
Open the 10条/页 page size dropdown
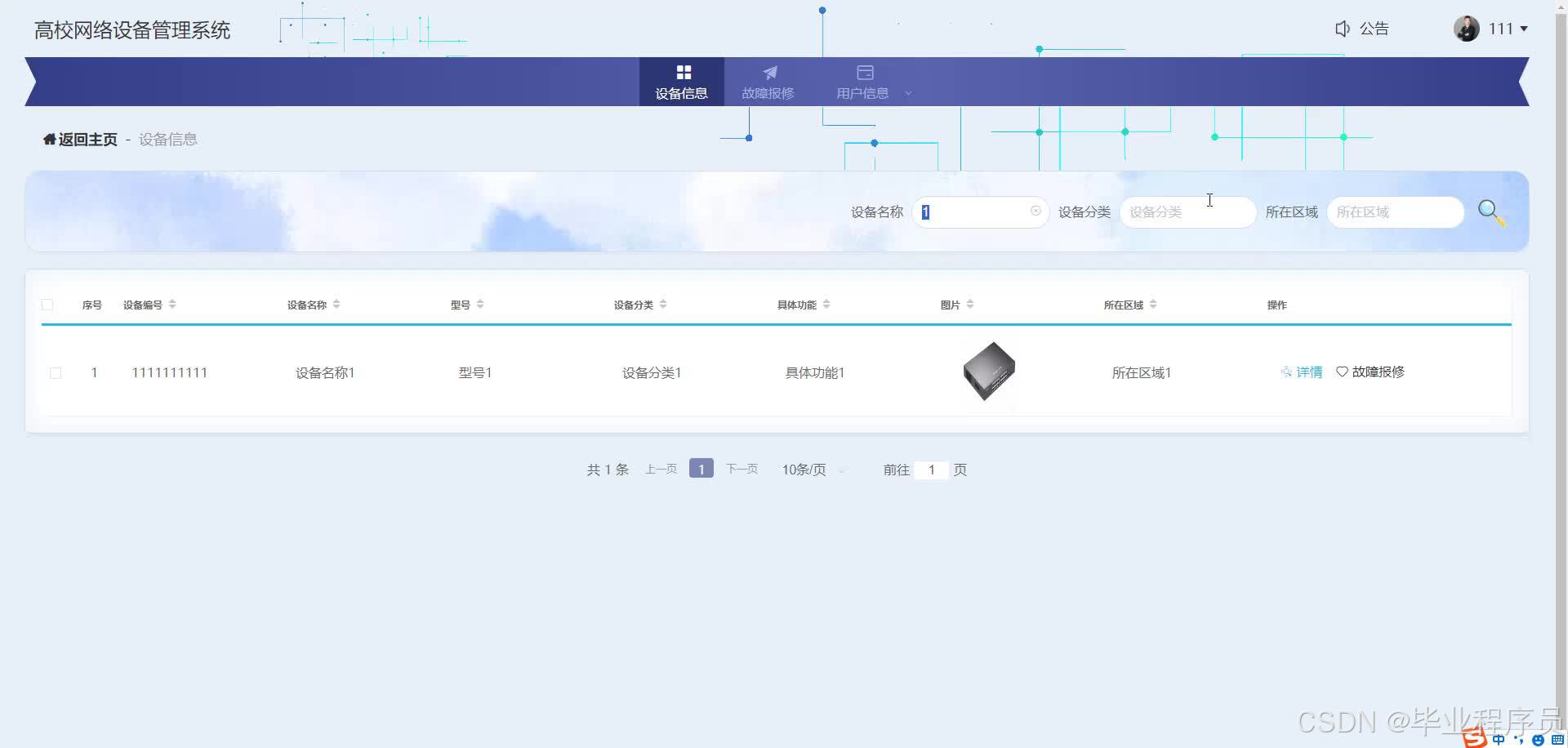814,470
